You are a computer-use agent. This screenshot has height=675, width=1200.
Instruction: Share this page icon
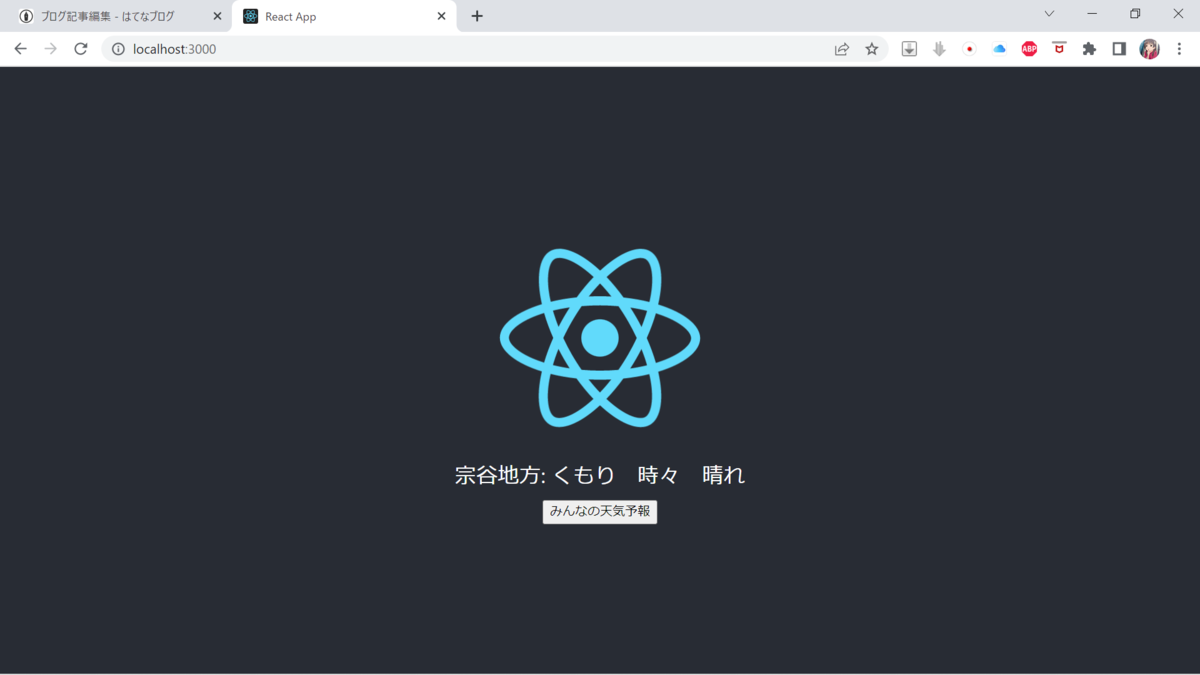842,49
